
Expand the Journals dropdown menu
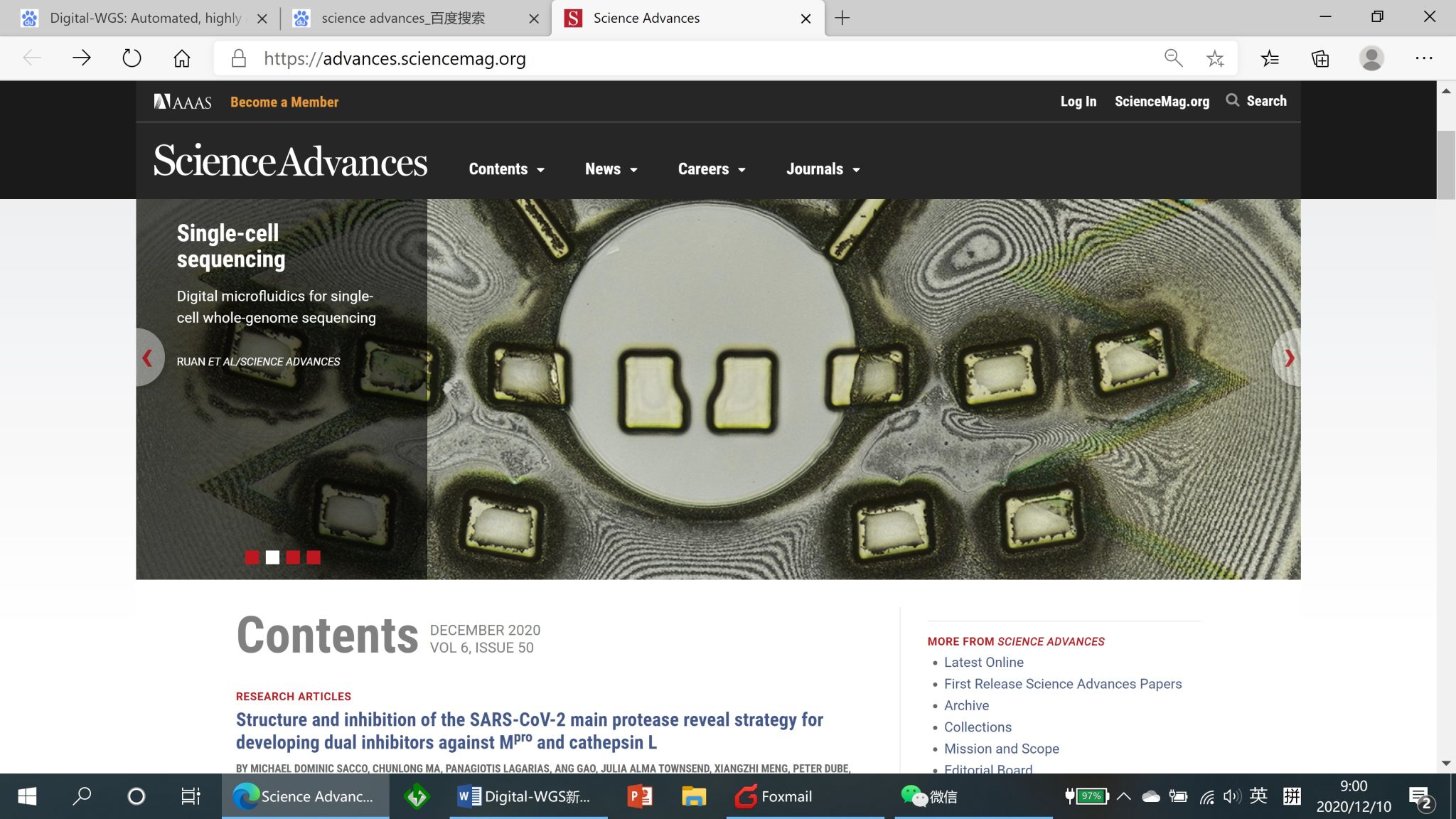tap(823, 169)
